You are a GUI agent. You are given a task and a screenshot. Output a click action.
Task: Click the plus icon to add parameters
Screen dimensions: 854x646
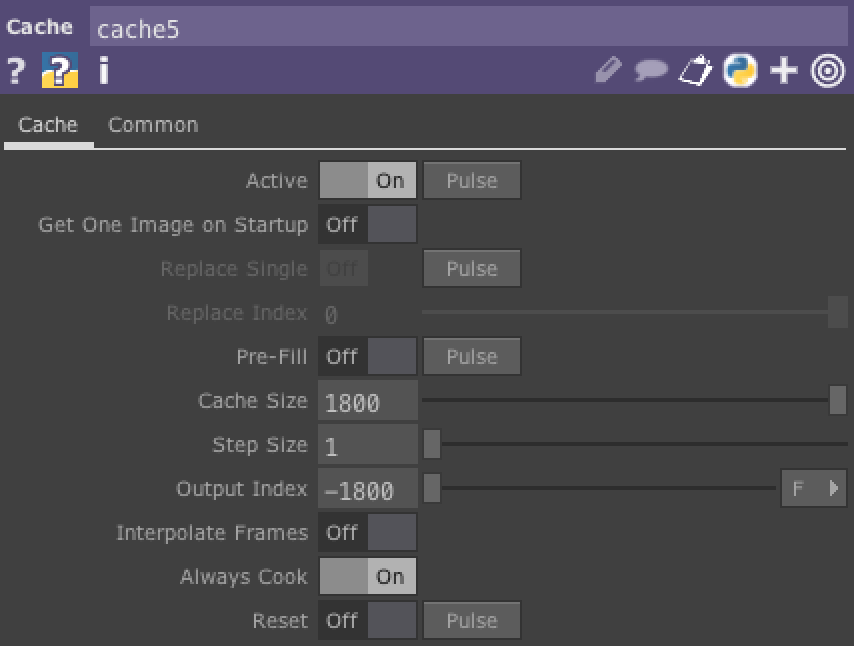[784, 71]
